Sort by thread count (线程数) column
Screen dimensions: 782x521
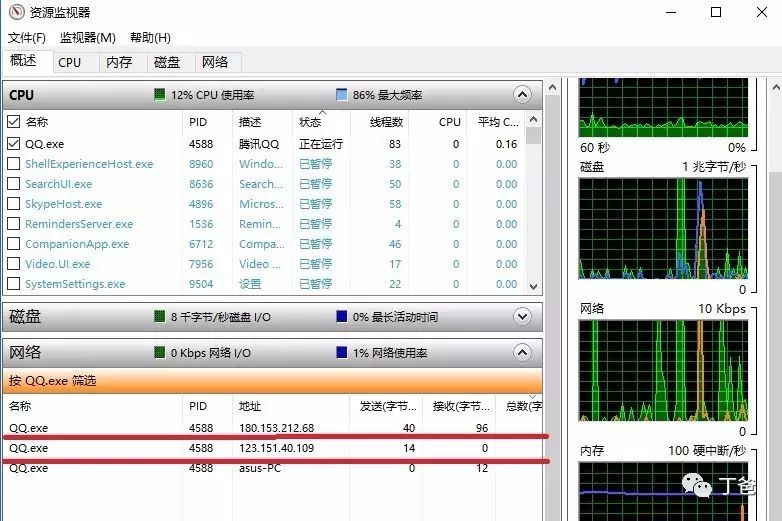click(x=385, y=122)
